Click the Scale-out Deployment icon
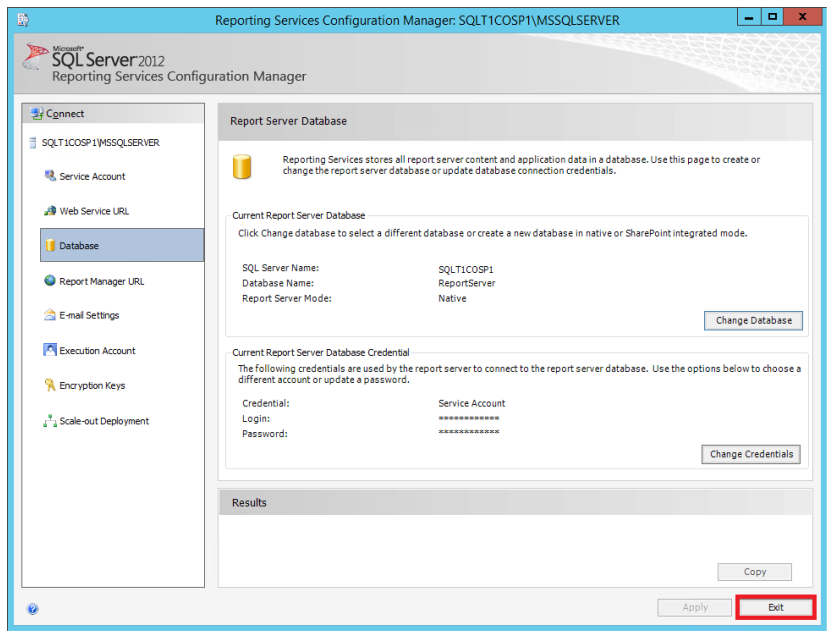The width and height of the screenshot is (833, 638). [x=50, y=421]
